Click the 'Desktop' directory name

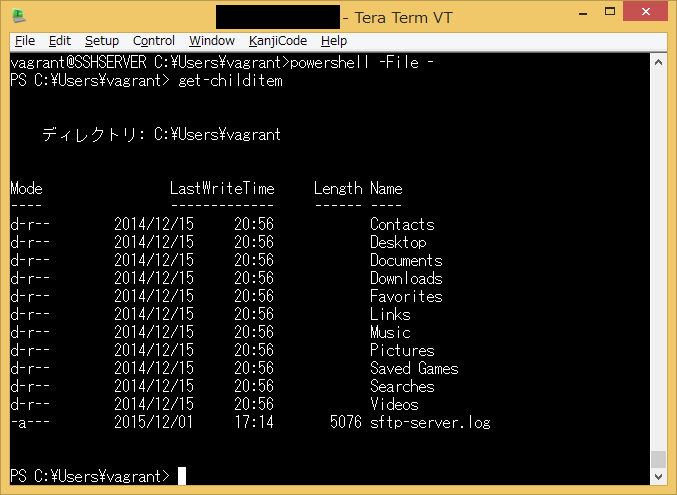(x=398, y=242)
